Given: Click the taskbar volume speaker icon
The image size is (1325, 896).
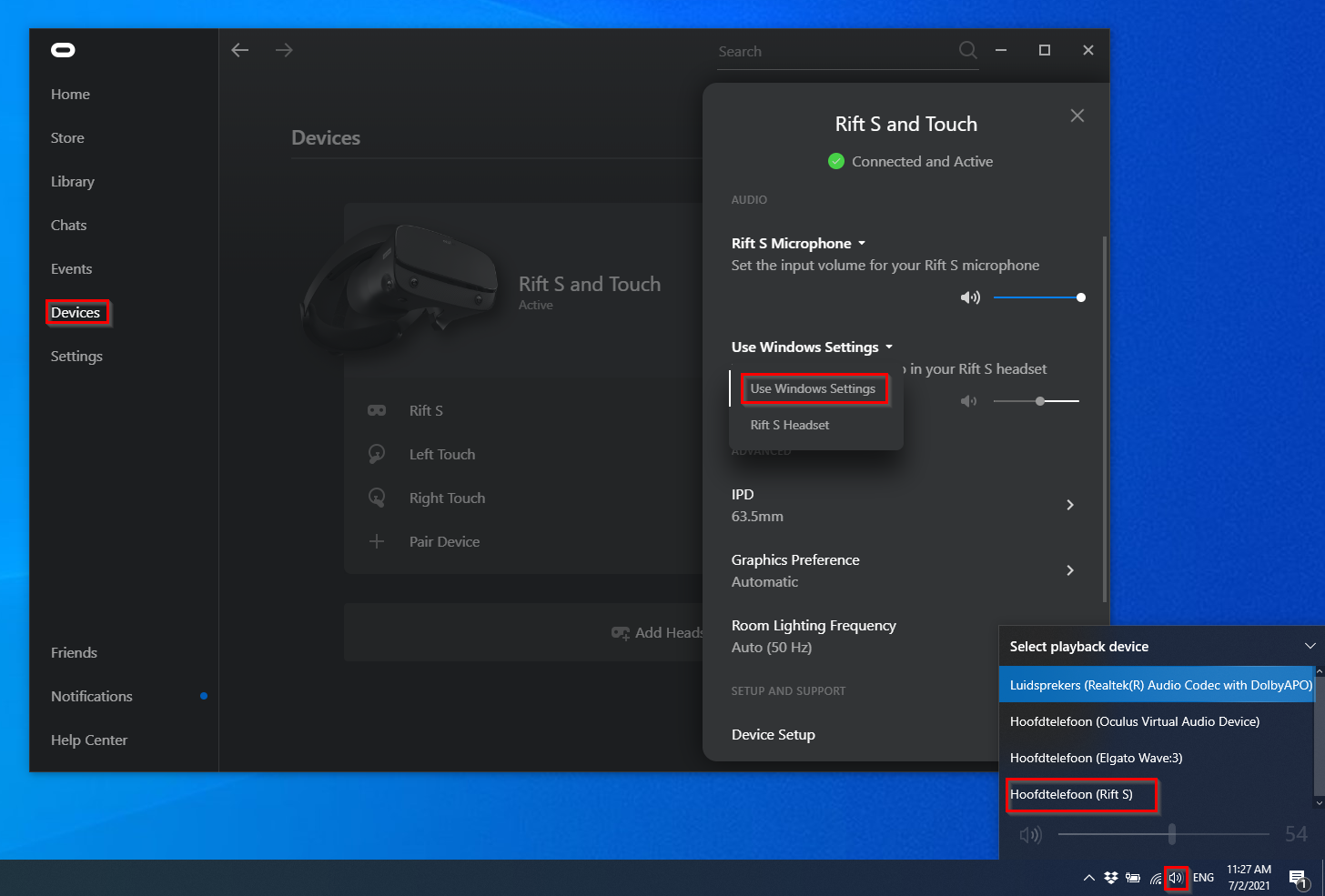Looking at the screenshot, I should click(x=1176, y=878).
